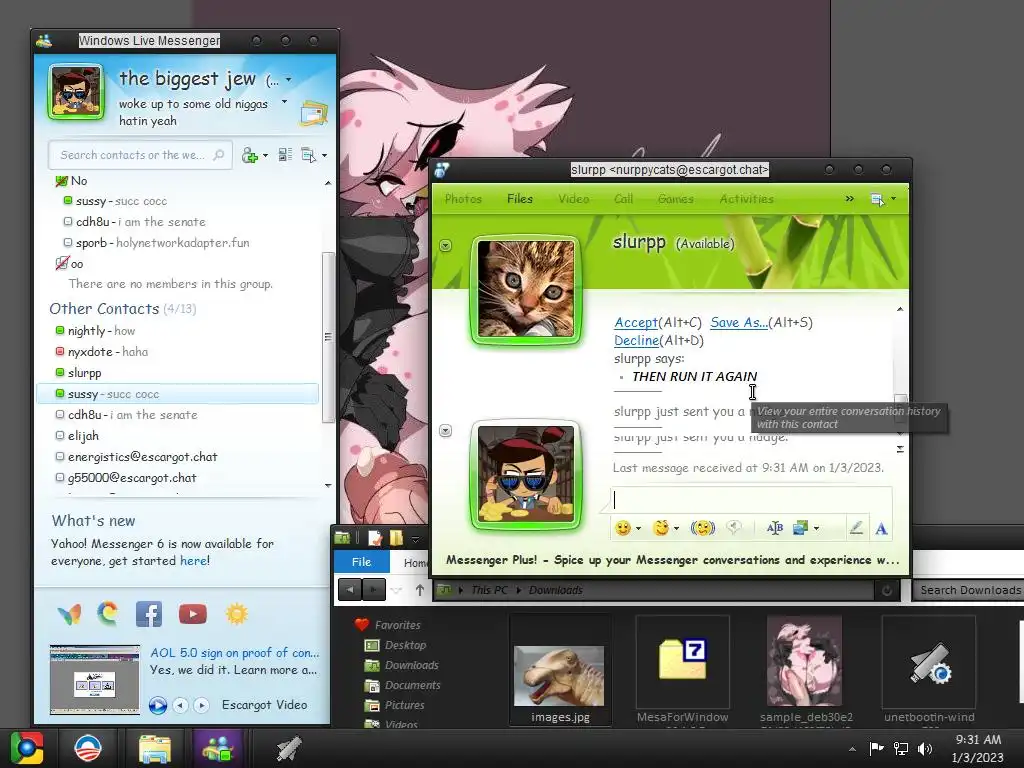The image size is (1024, 768).
Task: Send a nudge using the shaking face icon
Action: (703, 528)
